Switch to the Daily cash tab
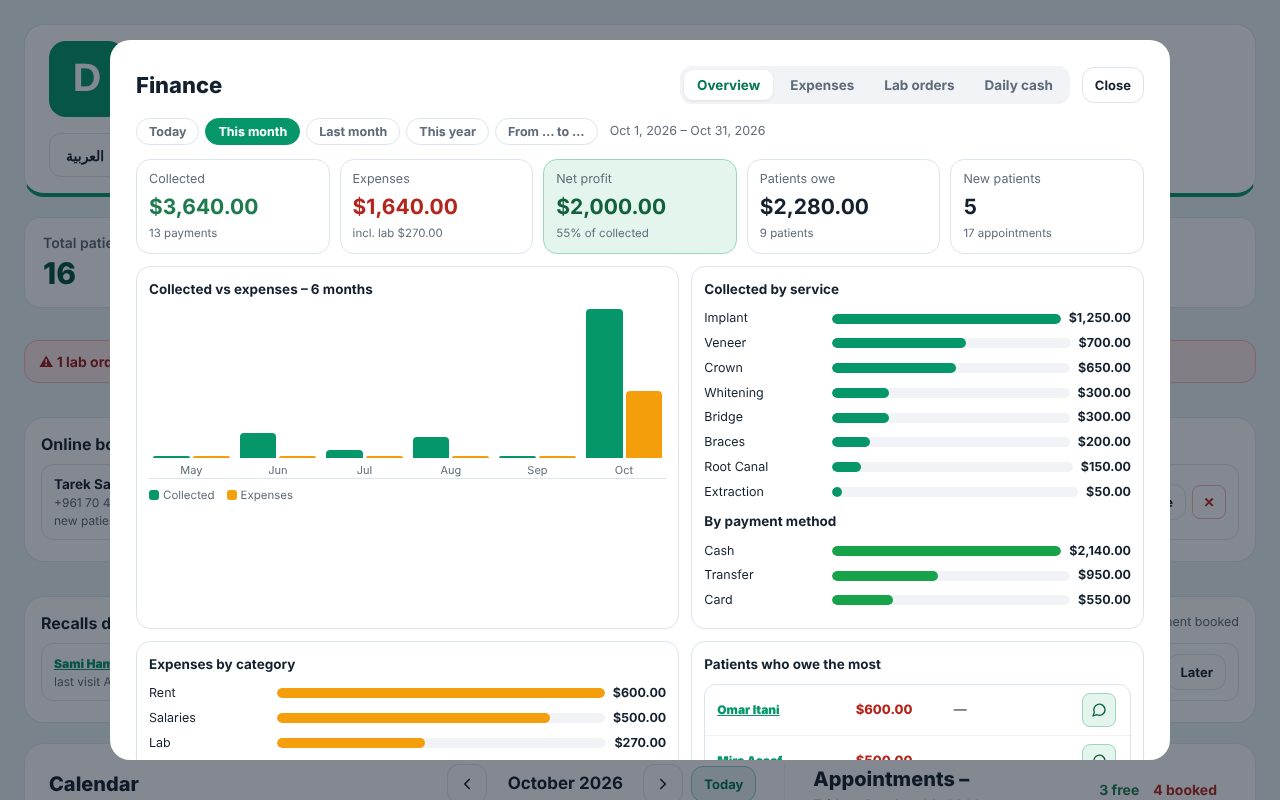1280x800 pixels. [1018, 85]
